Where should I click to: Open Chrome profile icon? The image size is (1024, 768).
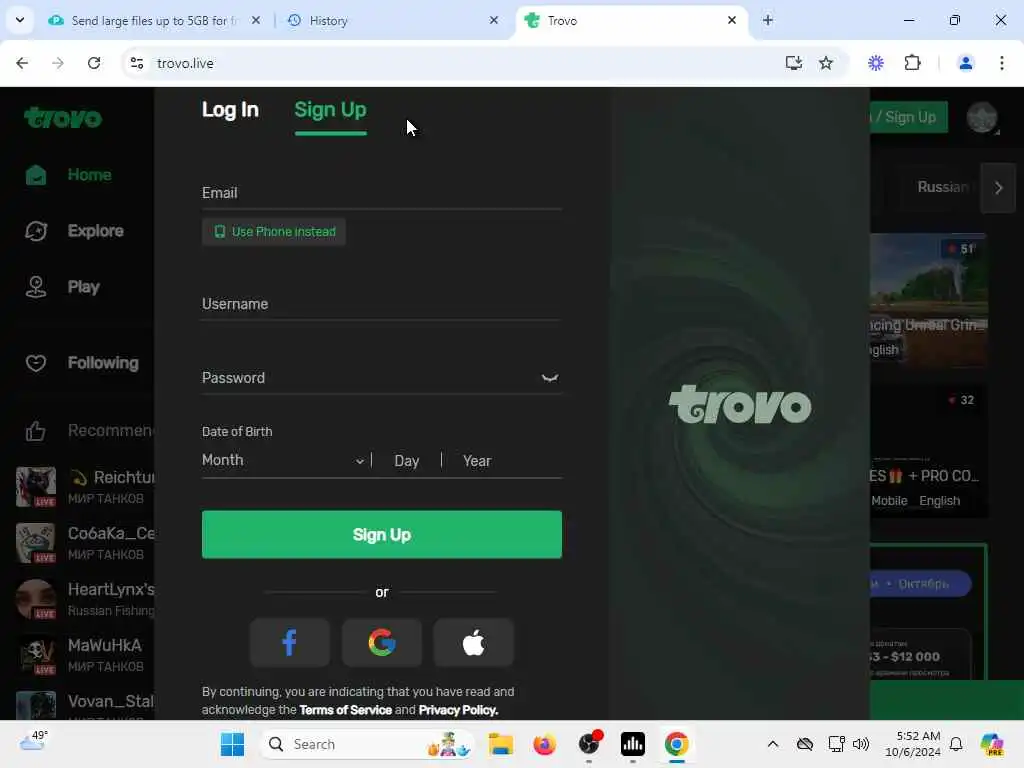click(x=965, y=63)
